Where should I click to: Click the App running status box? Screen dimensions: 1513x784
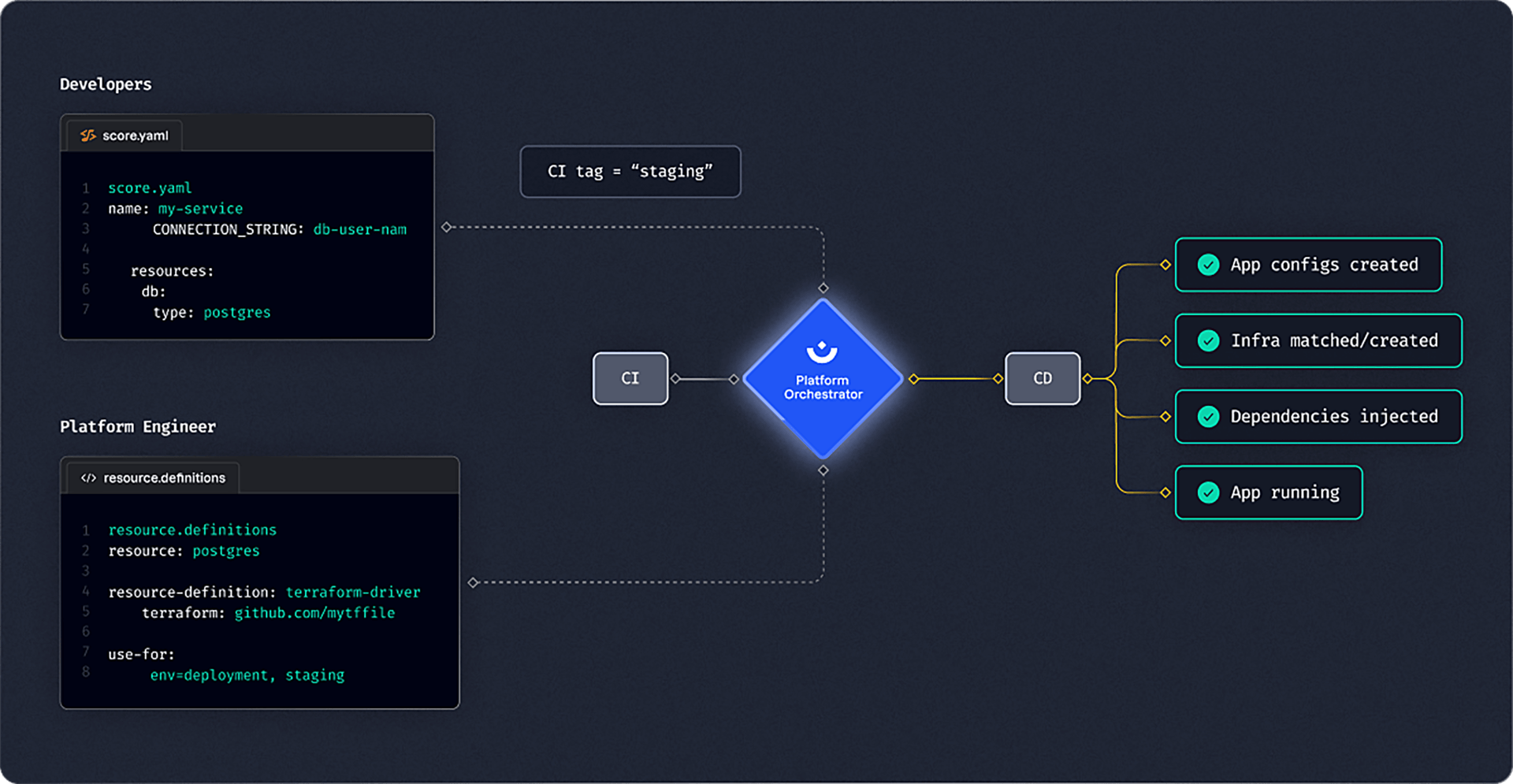[x=1269, y=492]
